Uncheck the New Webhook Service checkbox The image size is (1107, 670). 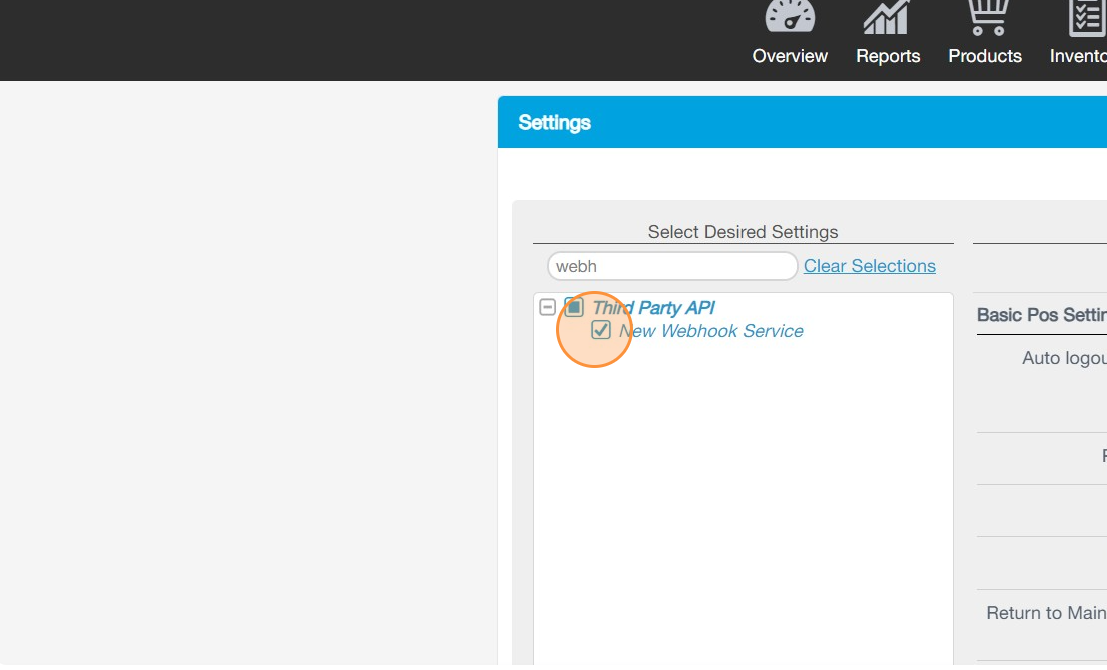[601, 330]
